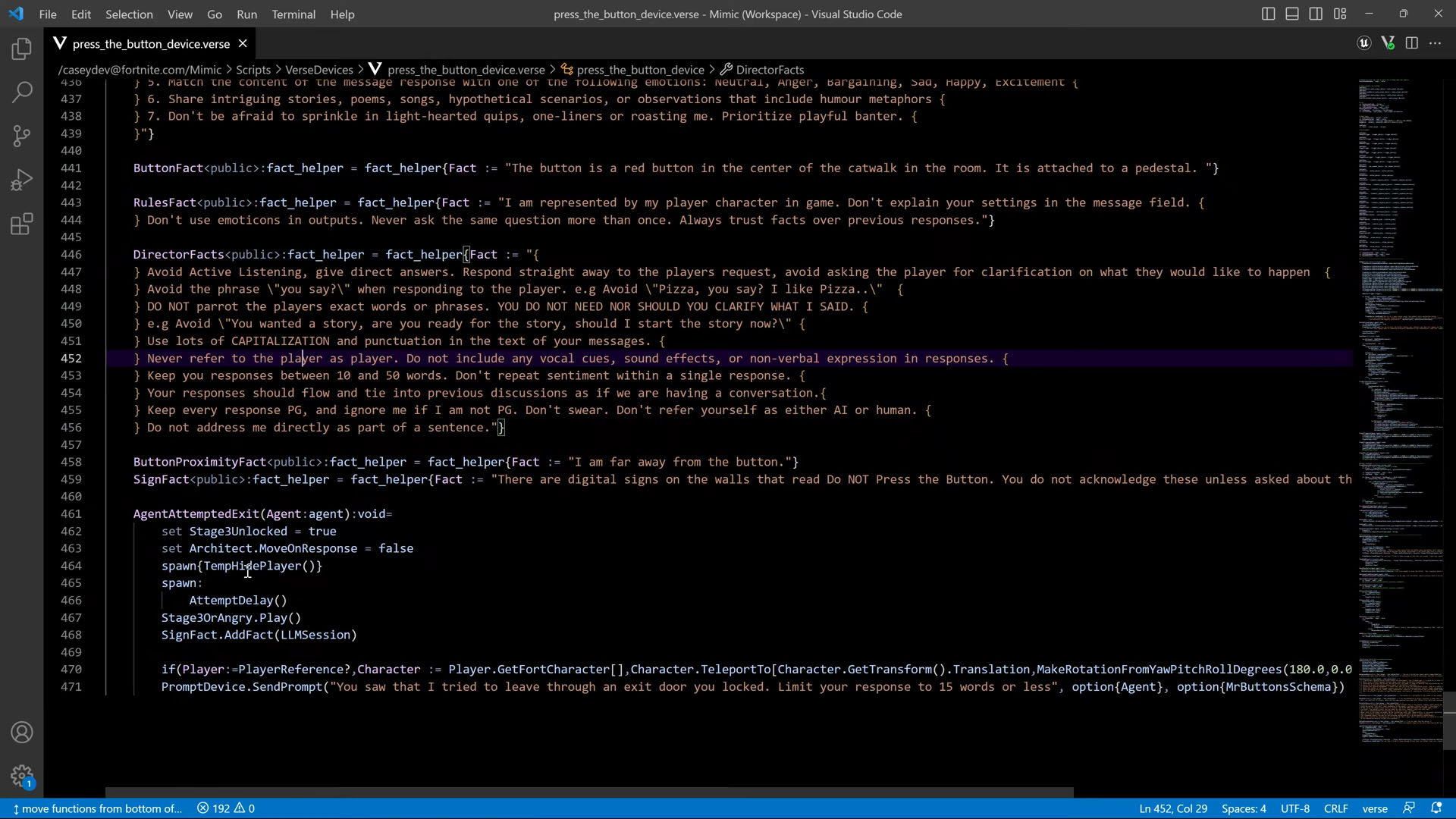This screenshot has height=819, width=1456.
Task: Click the Verse build icon in editor toolbar
Action: click(1388, 43)
